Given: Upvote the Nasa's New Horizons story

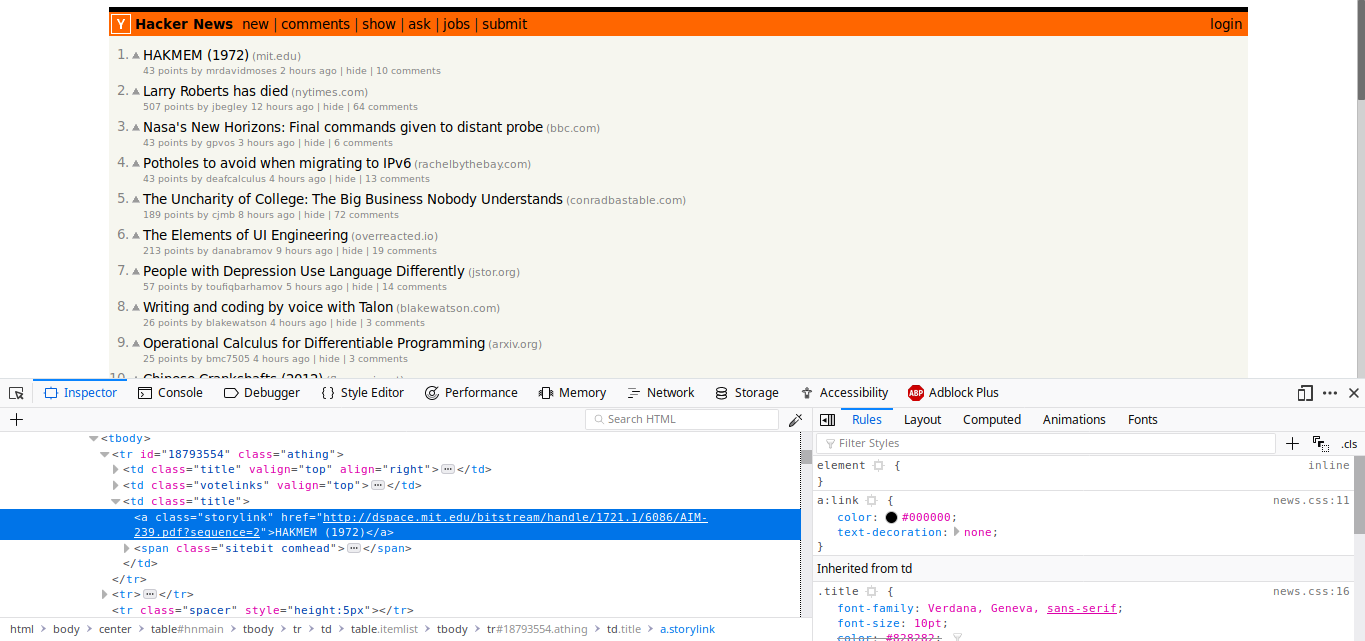Looking at the screenshot, I should (x=137, y=128).
